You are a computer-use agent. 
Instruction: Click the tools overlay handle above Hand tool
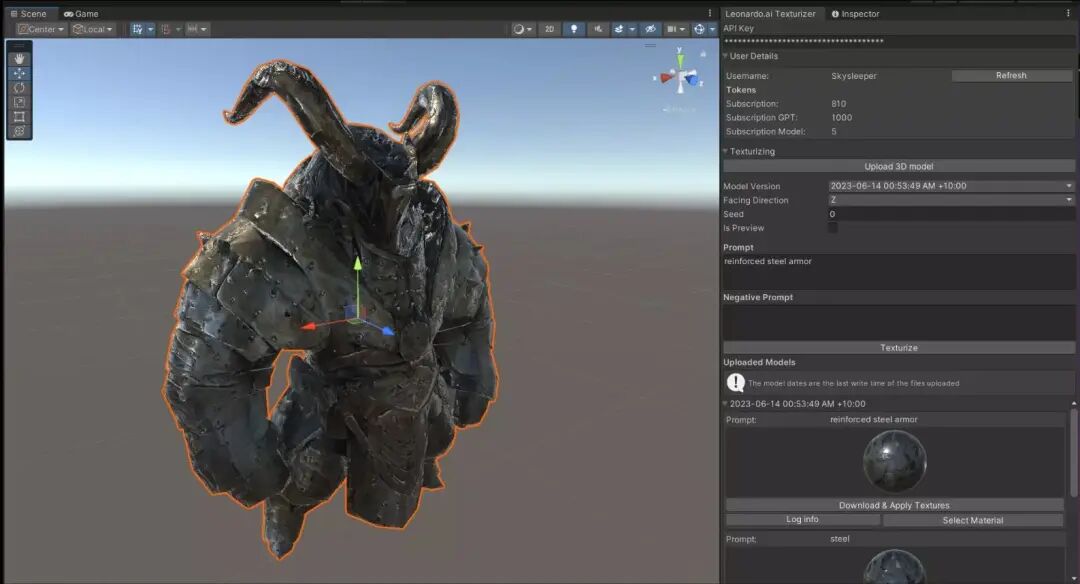tap(19, 45)
